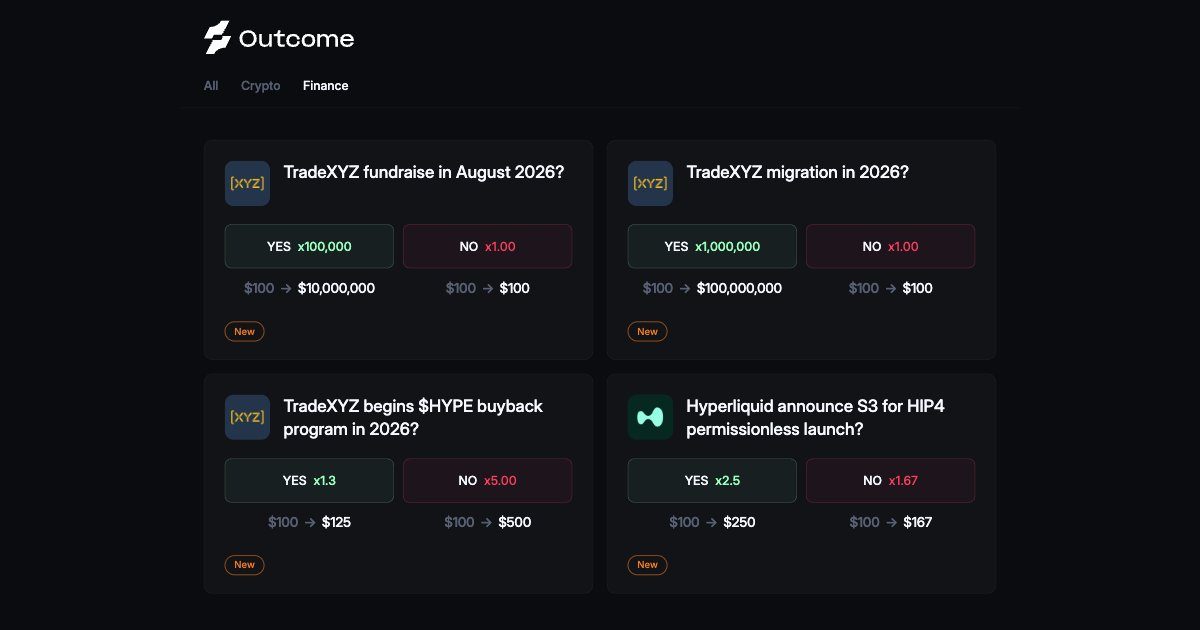1200x630 pixels.
Task: Choose NO x1.00 on fundraise market
Action: tap(488, 246)
